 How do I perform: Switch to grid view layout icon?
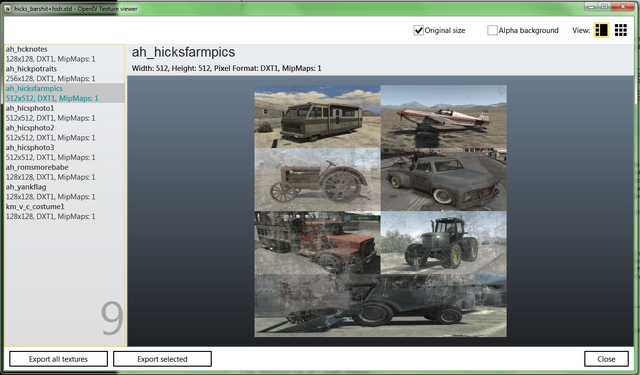click(620, 30)
